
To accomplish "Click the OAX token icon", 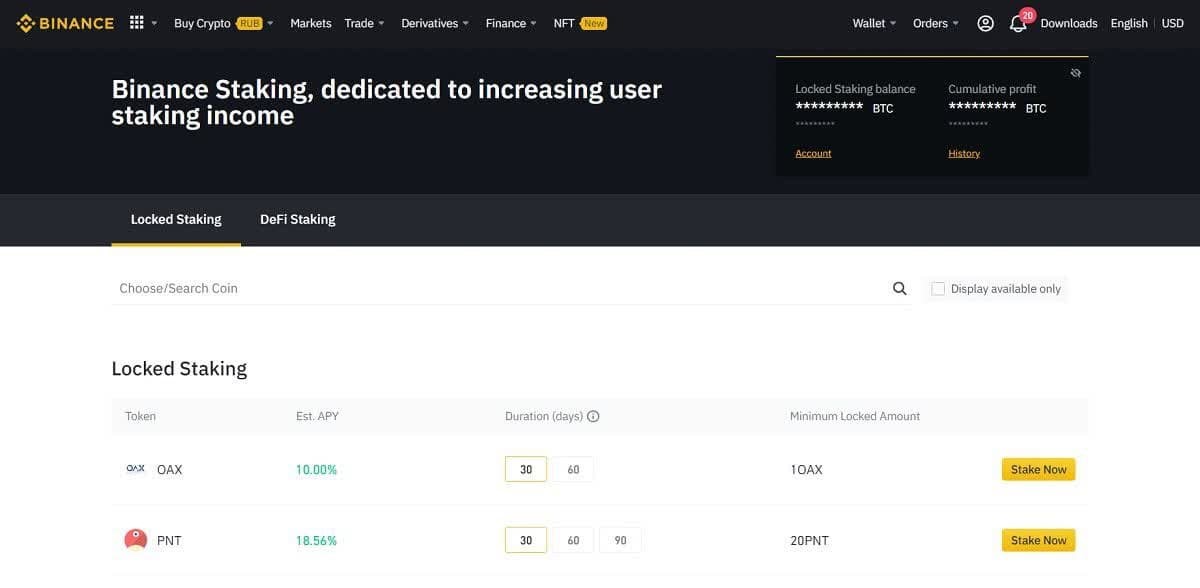I will (x=135, y=469).
